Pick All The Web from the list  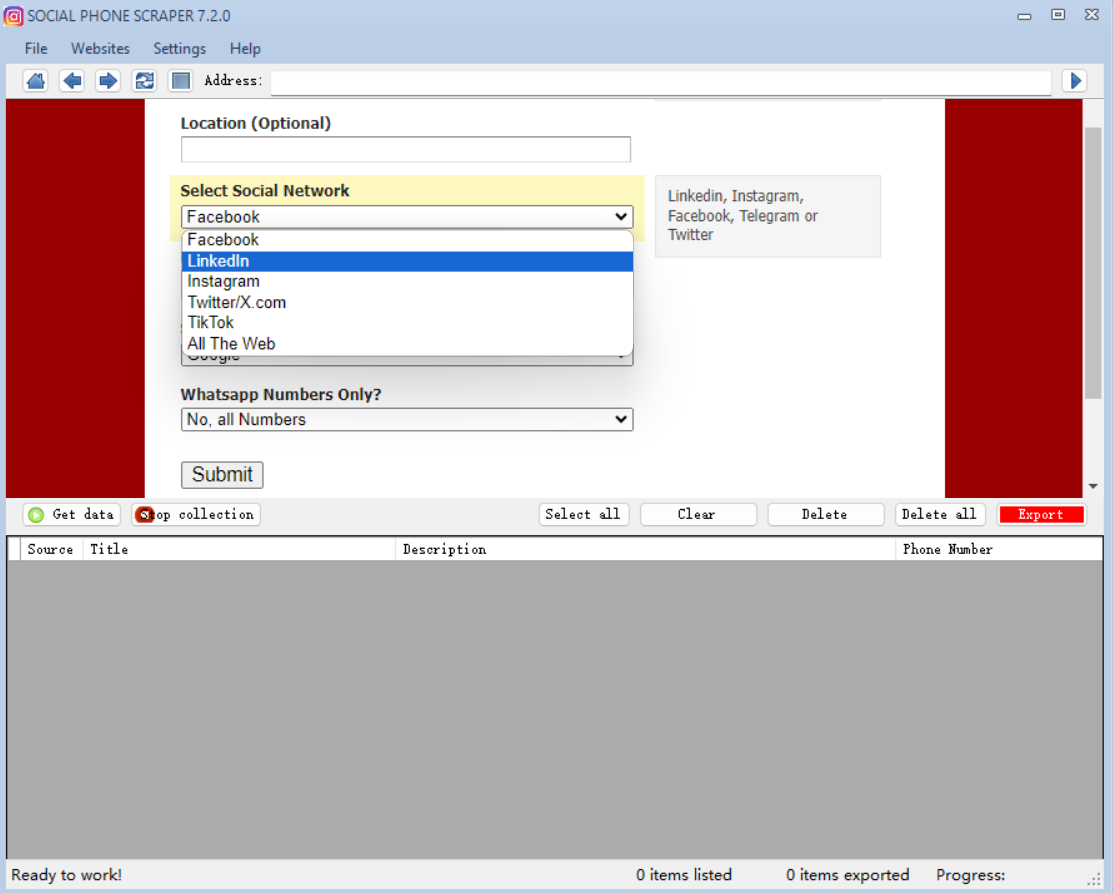pos(407,344)
